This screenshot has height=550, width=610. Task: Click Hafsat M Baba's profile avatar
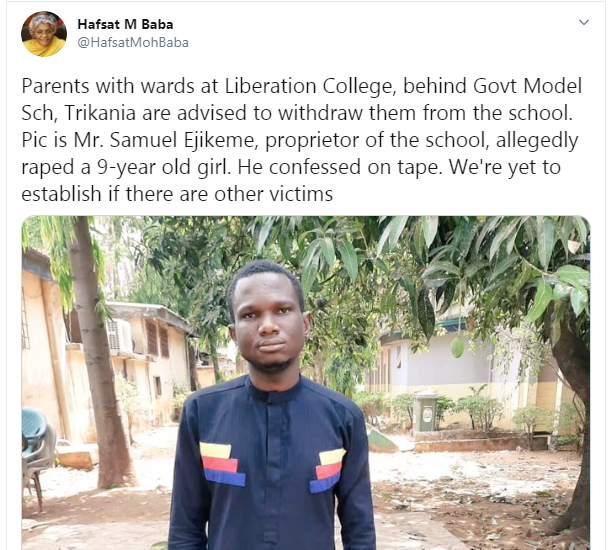tap(41, 33)
